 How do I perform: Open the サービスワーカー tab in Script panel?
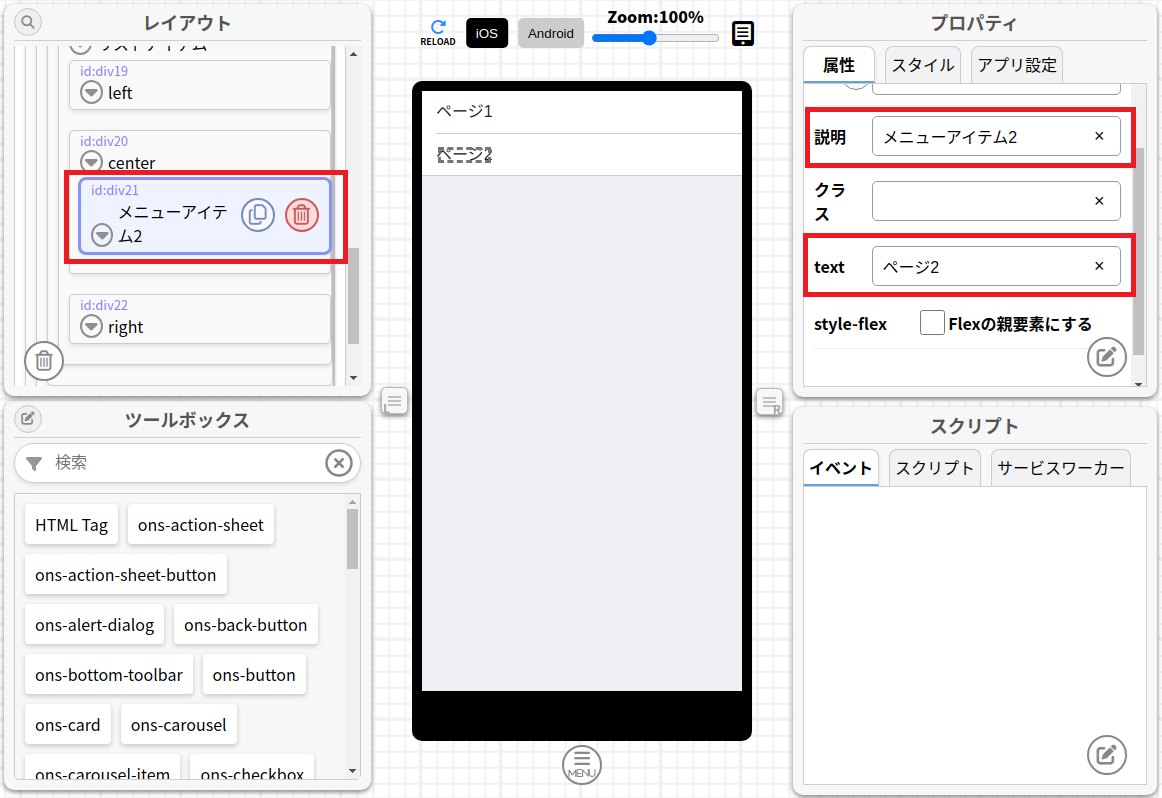1060,467
